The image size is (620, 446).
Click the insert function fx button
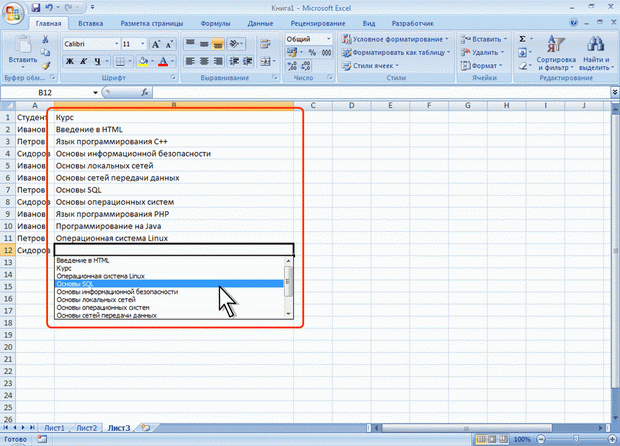click(145, 93)
